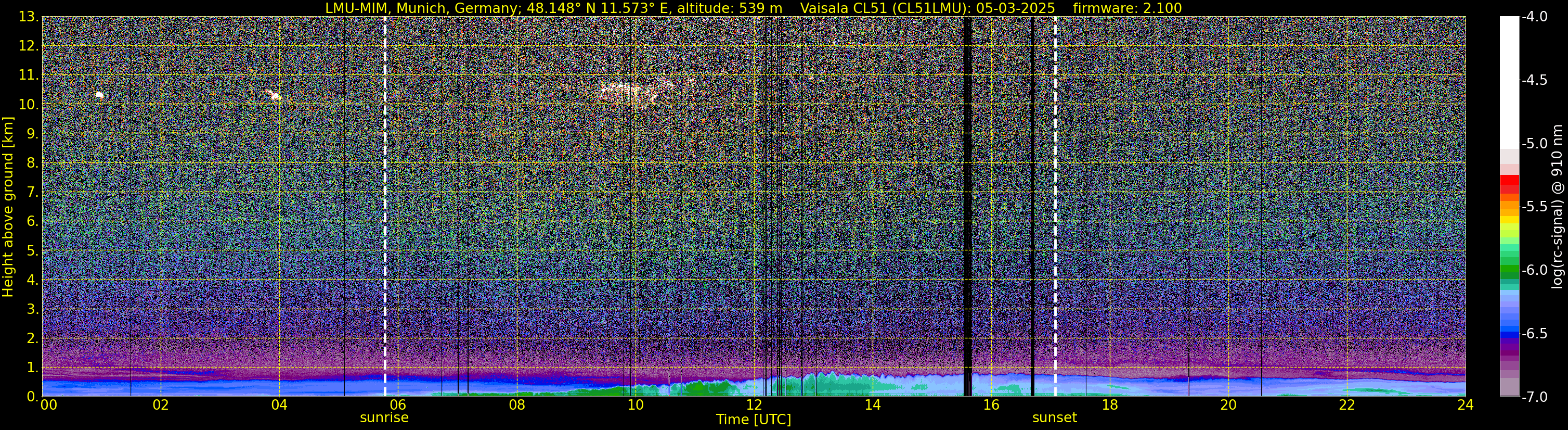The image size is (1568, 430).
Task: Click the '16' time axis tick label
Action: coord(991,405)
